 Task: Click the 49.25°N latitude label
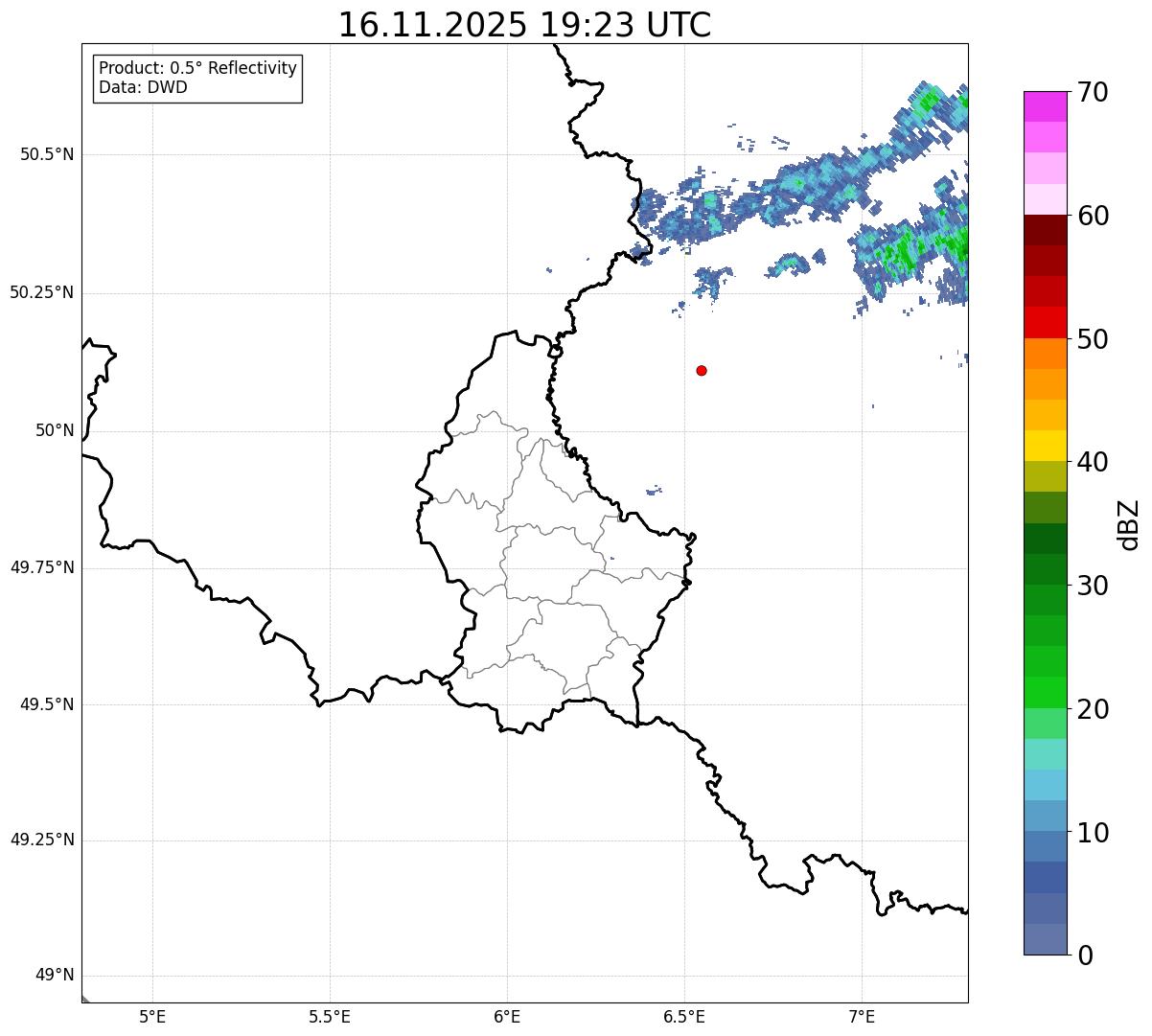pos(42,841)
